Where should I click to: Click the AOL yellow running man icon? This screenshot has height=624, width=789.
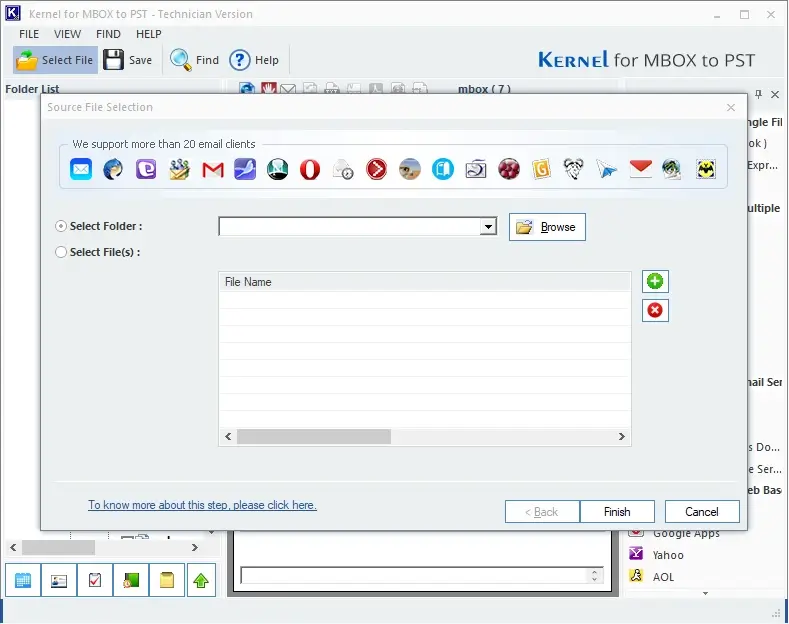pos(636,576)
